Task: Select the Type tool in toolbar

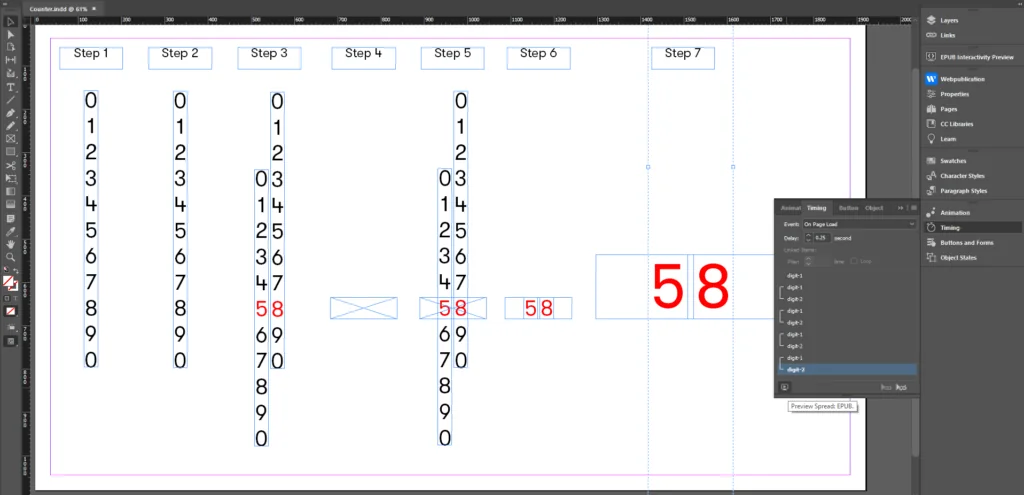Action: pyautogui.click(x=10, y=87)
